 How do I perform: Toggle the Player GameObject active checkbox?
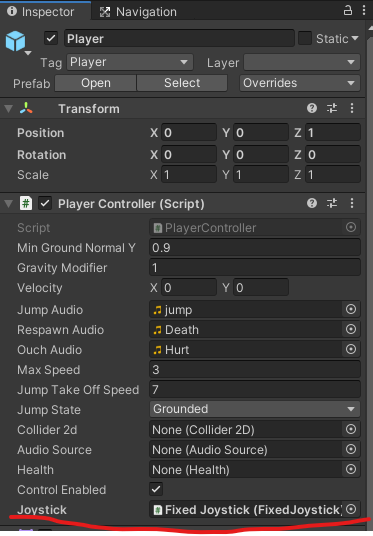pos(51,38)
